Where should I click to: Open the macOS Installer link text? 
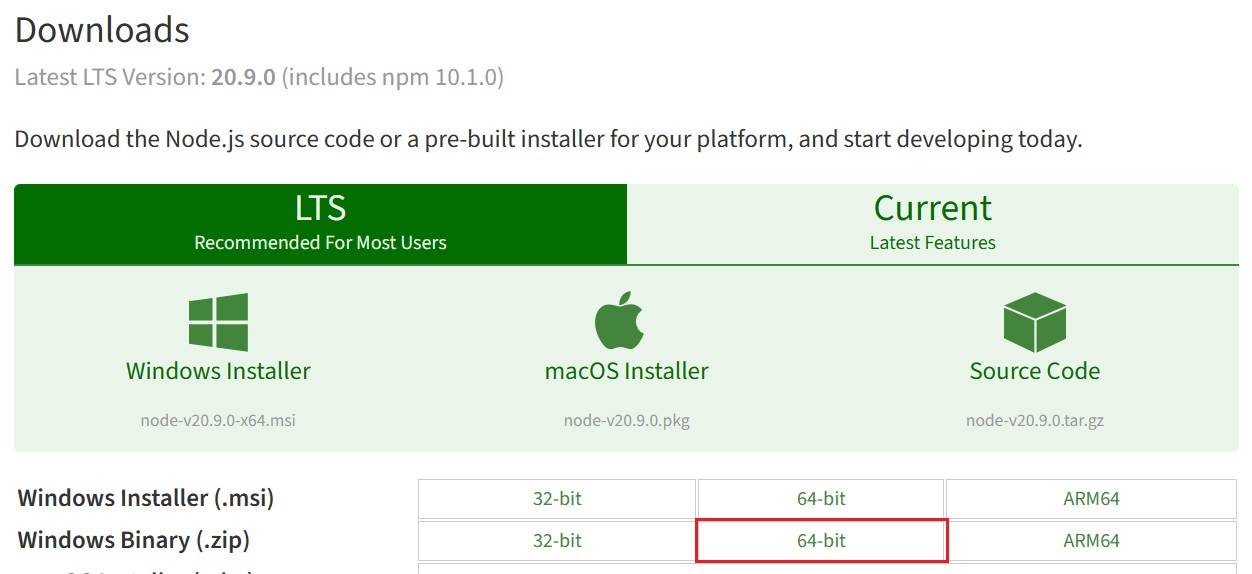pos(627,371)
